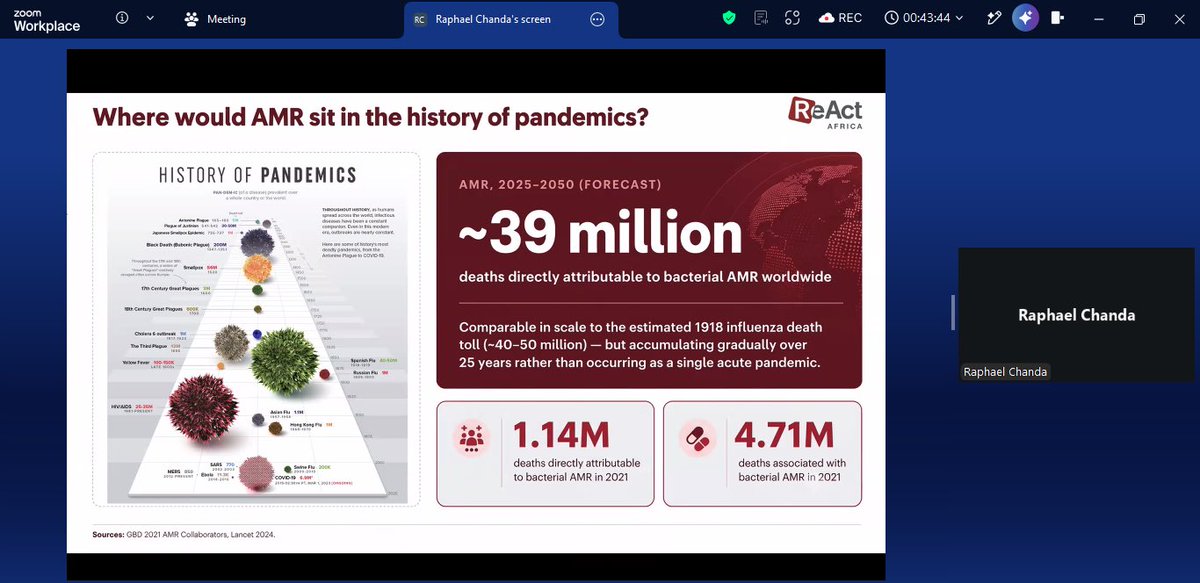
Task: Click the Zoom Workplace logo
Action: 46,19
